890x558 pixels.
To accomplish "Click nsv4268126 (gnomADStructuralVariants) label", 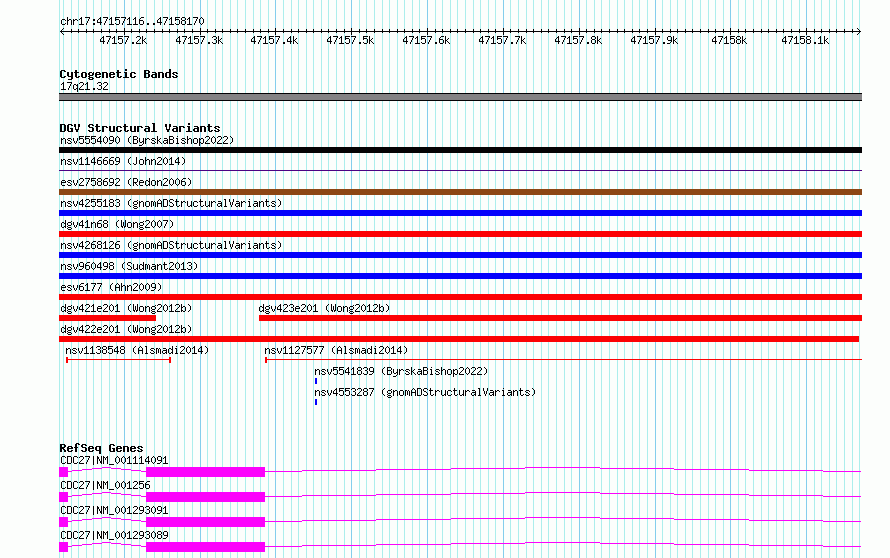I will click(x=171, y=245).
